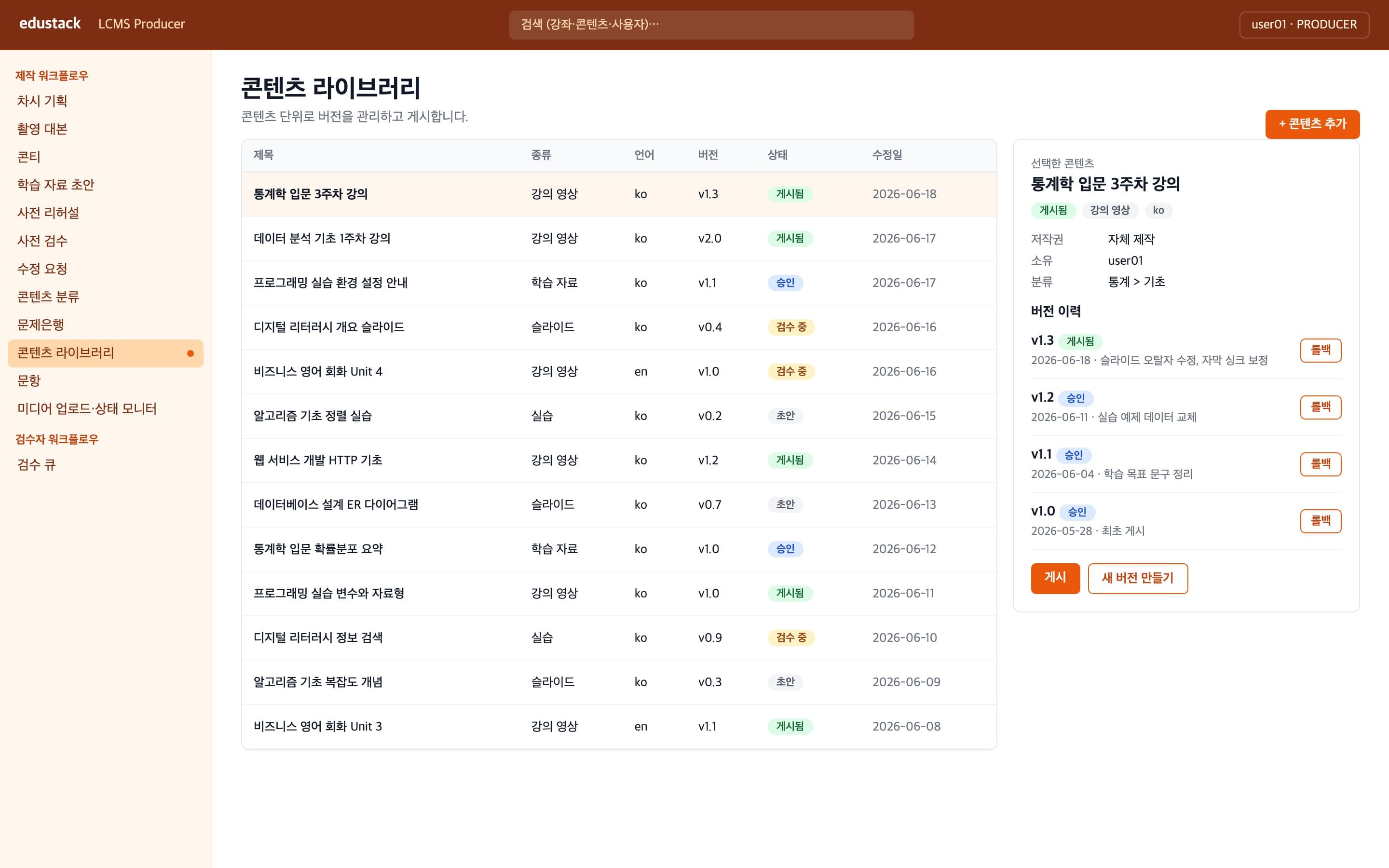
Task: Focus the search field for 강좌·콘텐츠·사용자
Action: click(x=711, y=25)
